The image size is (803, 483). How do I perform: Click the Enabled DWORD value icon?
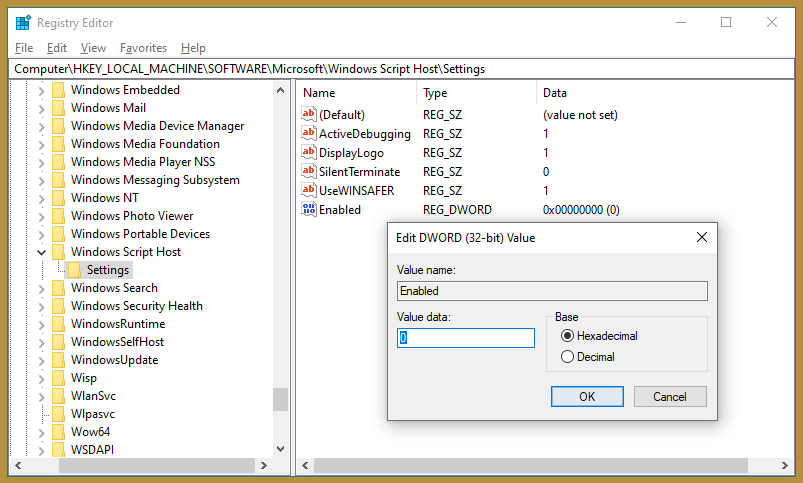point(308,210)
